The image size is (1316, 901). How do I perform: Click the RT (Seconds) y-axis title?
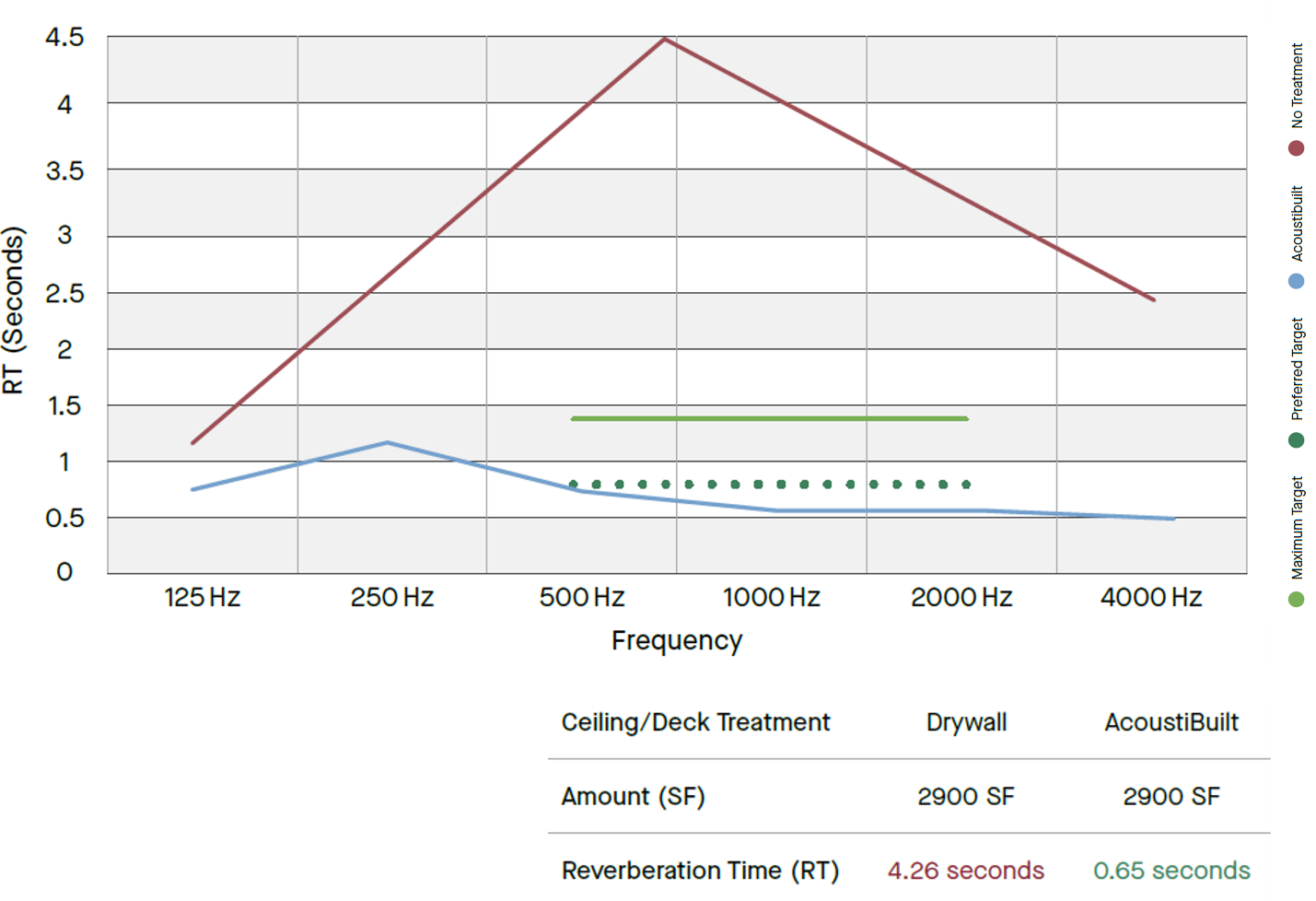[14, 310]
